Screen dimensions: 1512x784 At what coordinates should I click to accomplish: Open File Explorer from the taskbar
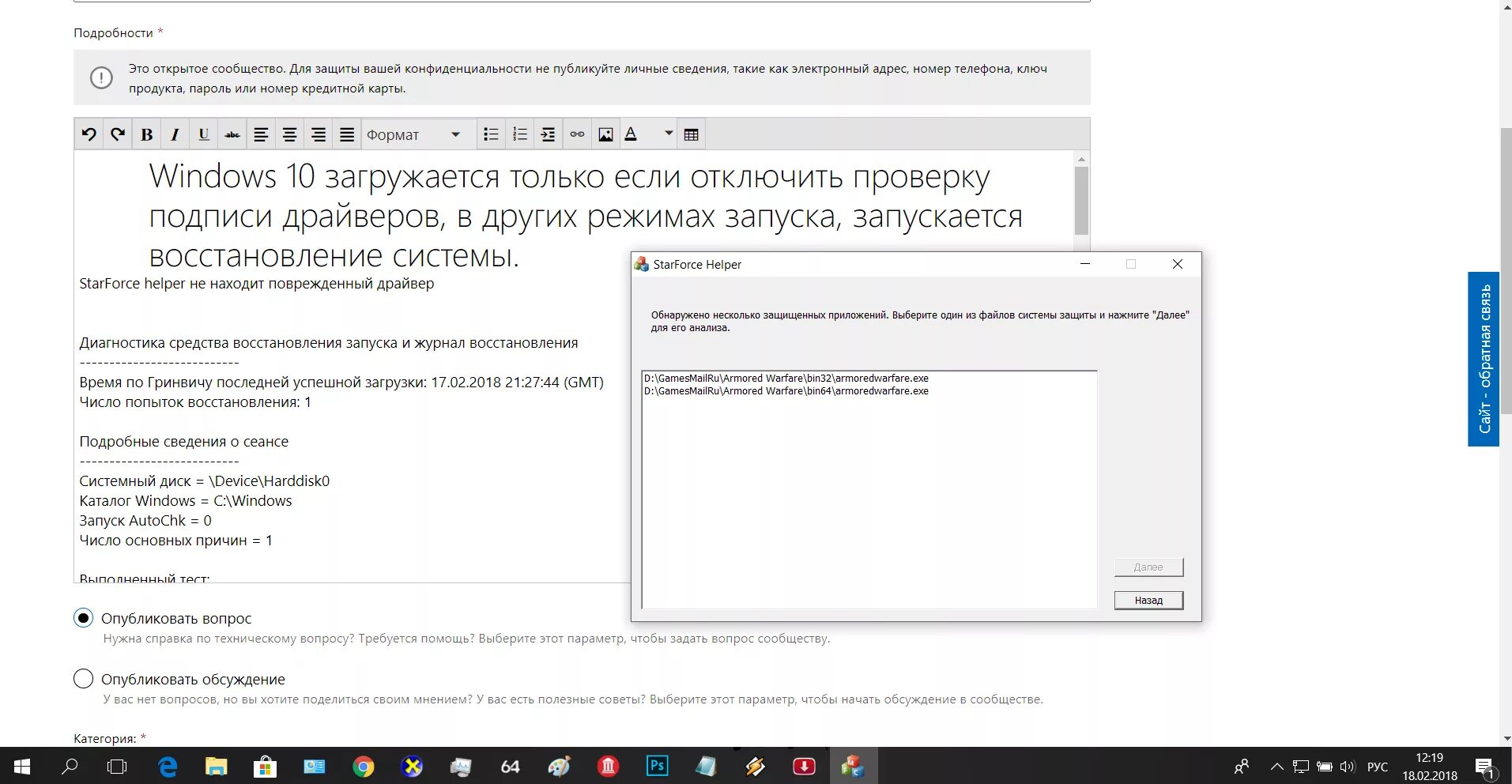click(216, 766)
